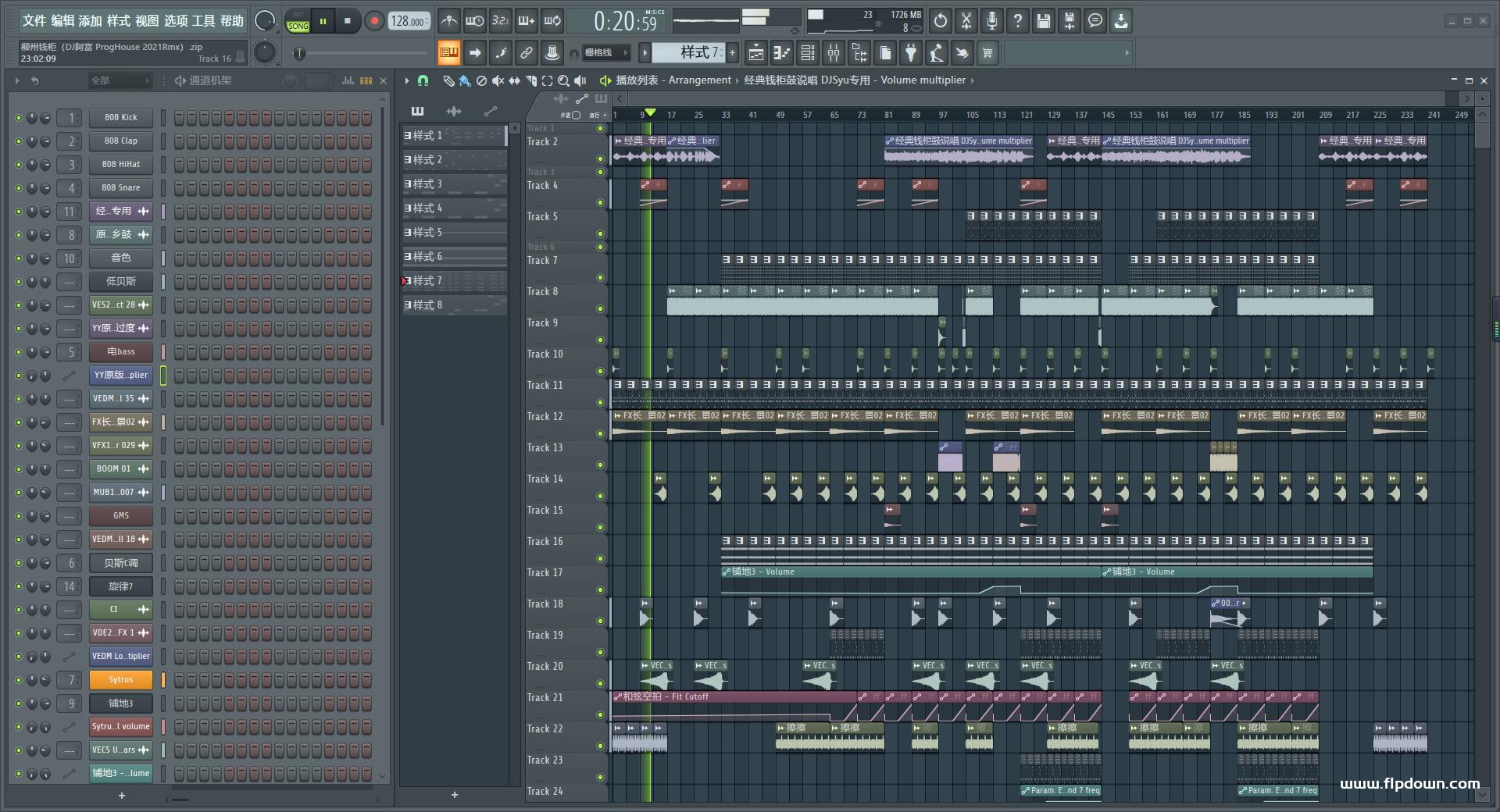Image resolution: width=1500 pixels, height=812 pixels.
Task: Open the 选项 menu
Action: (176, 21)
